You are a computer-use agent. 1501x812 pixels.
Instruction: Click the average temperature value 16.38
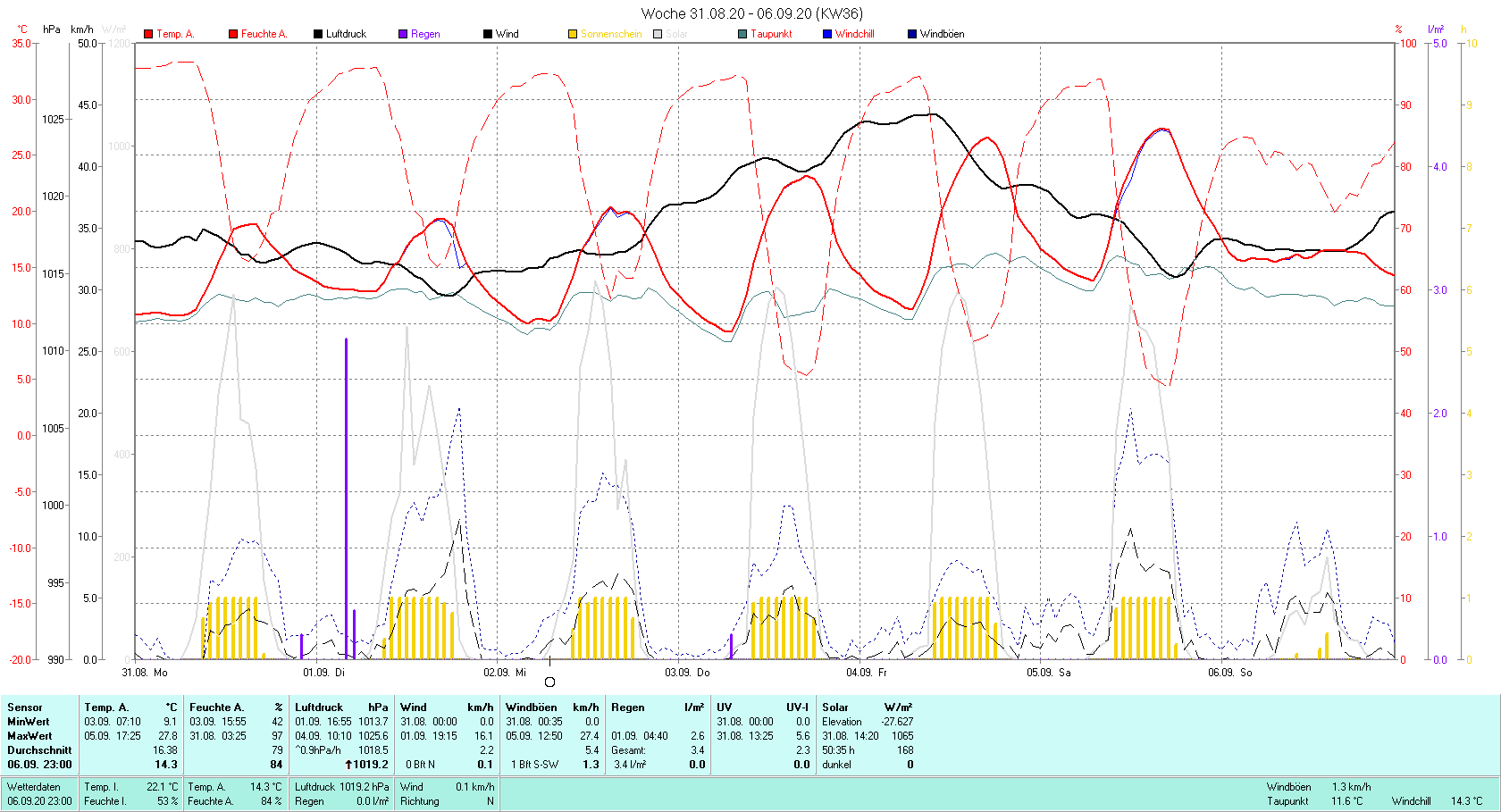pos(164,750)
